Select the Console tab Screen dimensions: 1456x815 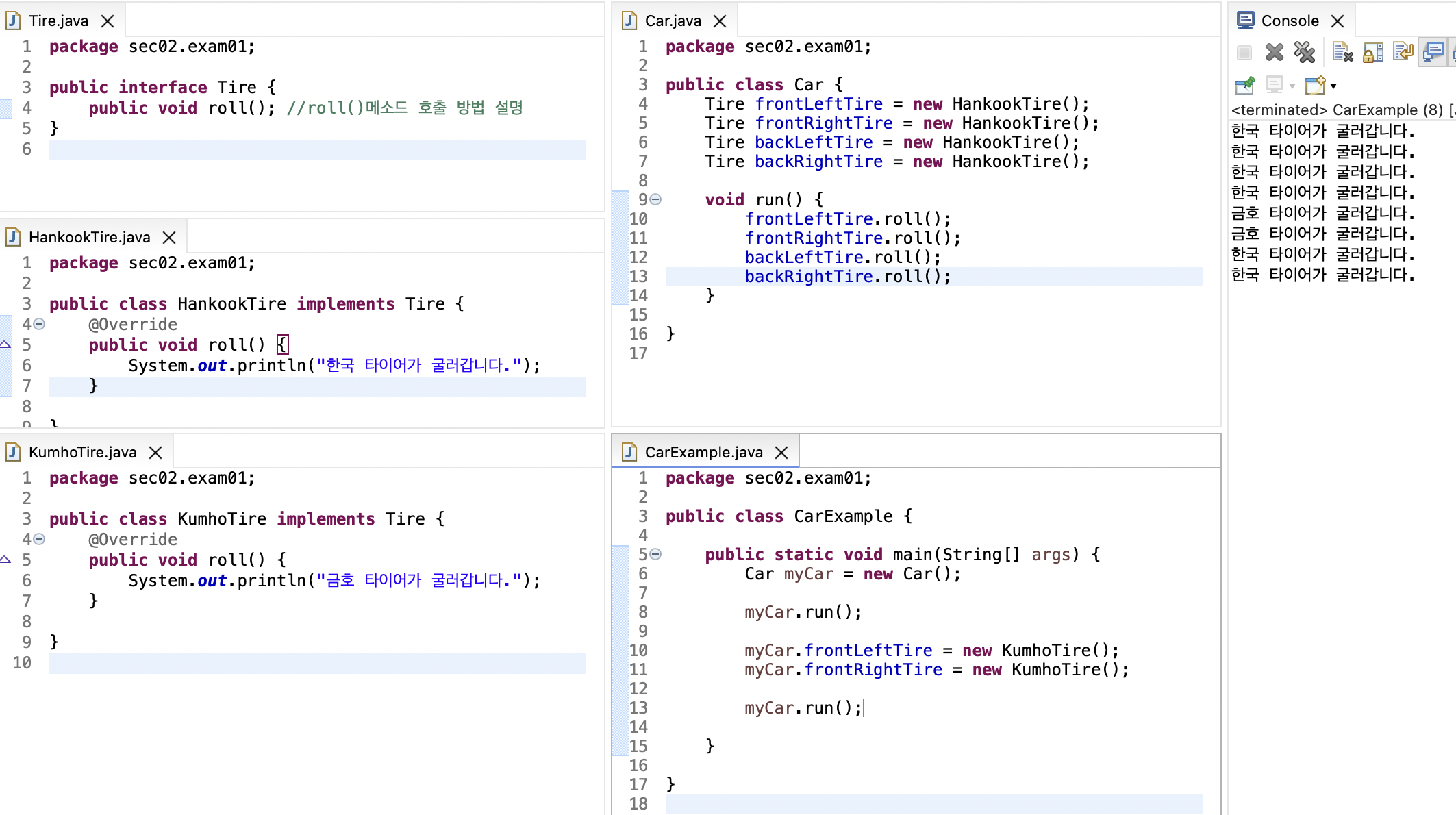[x=1290, y=21]
